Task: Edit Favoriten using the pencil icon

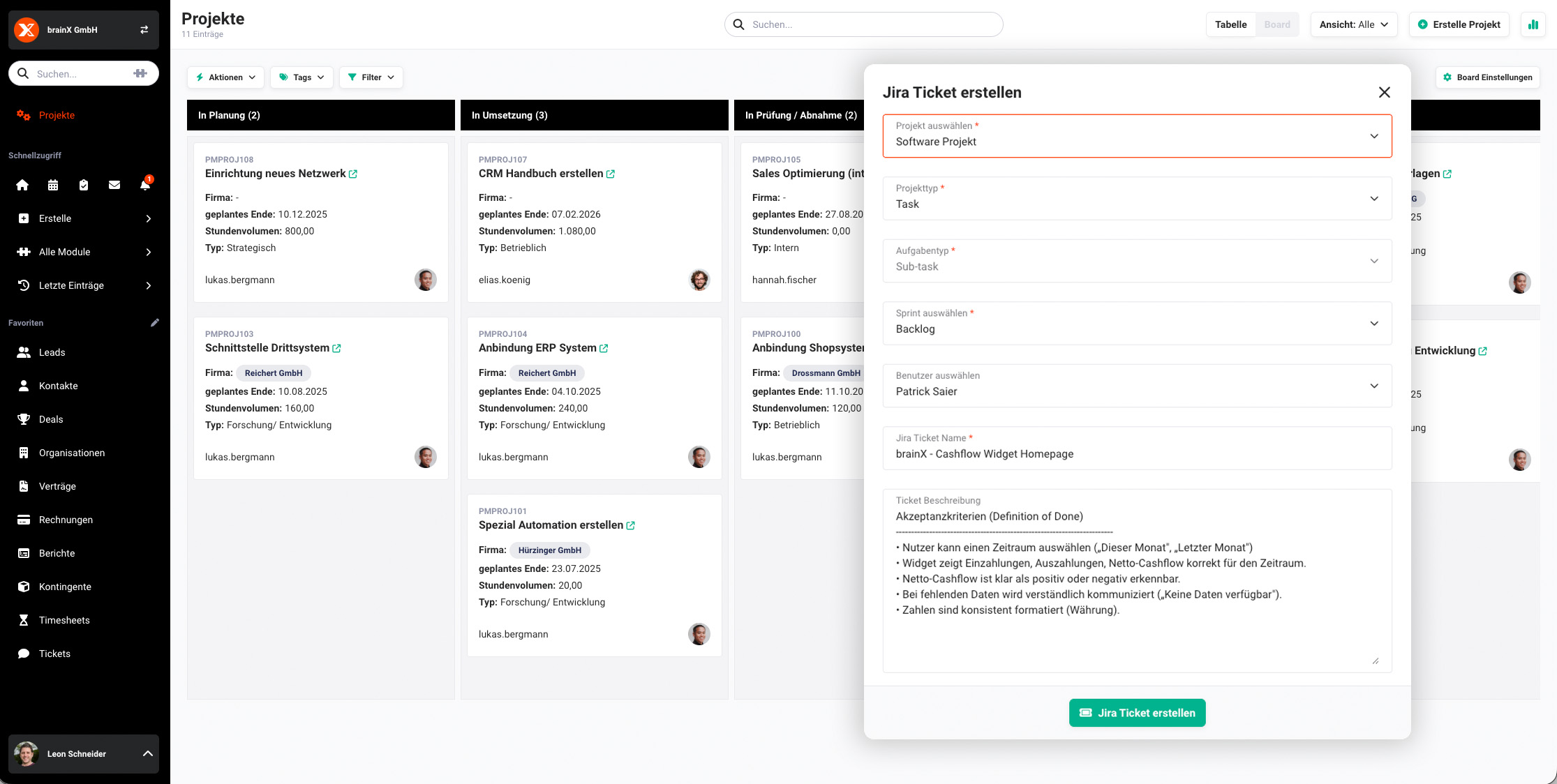Action: [x=155, y=322]
